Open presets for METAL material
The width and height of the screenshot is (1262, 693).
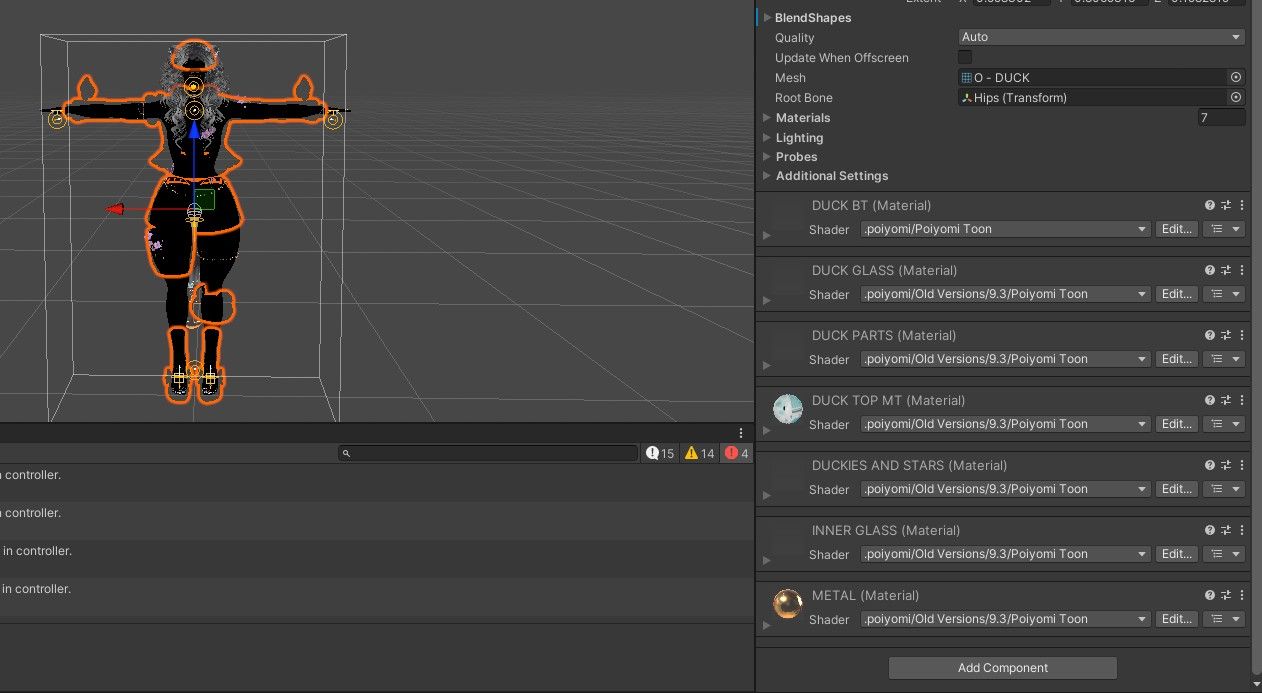(x=1226, y=595)
